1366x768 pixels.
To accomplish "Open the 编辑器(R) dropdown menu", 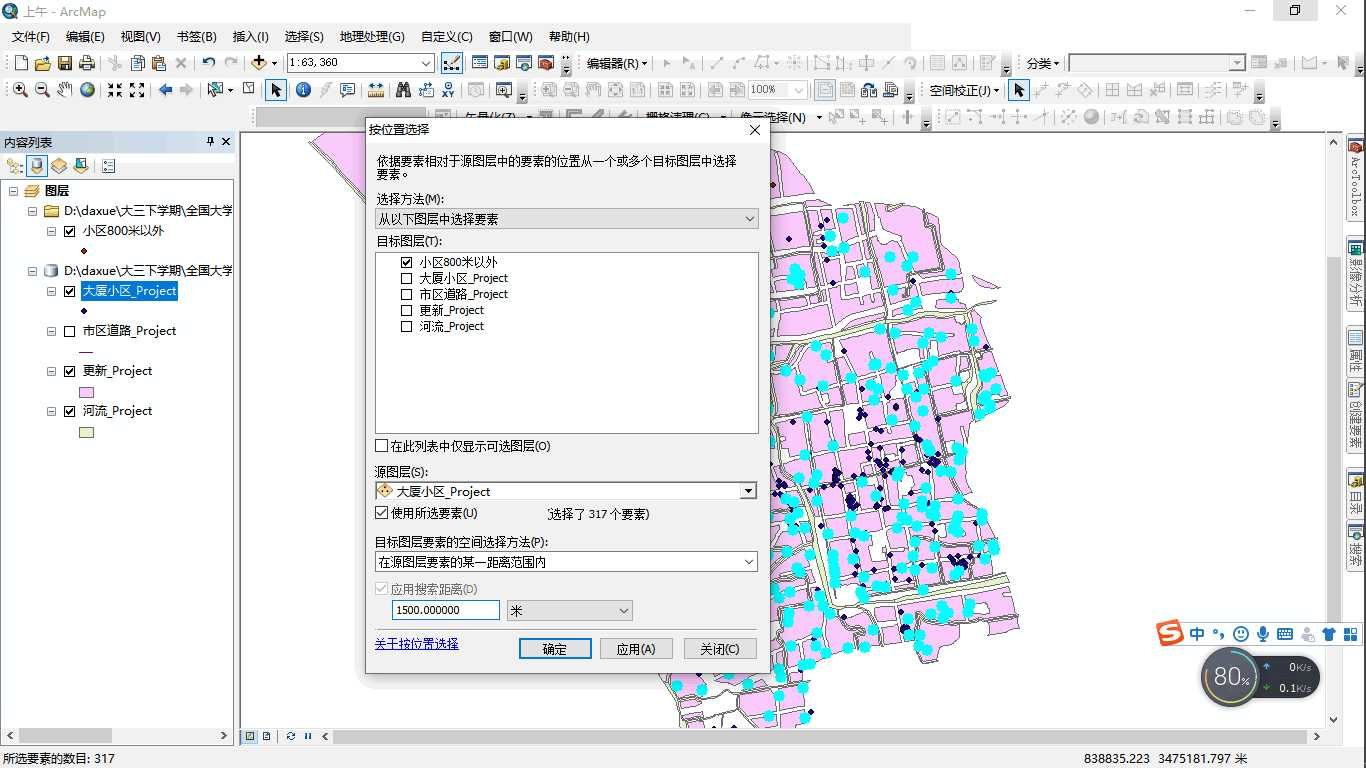I will point(617,63).
